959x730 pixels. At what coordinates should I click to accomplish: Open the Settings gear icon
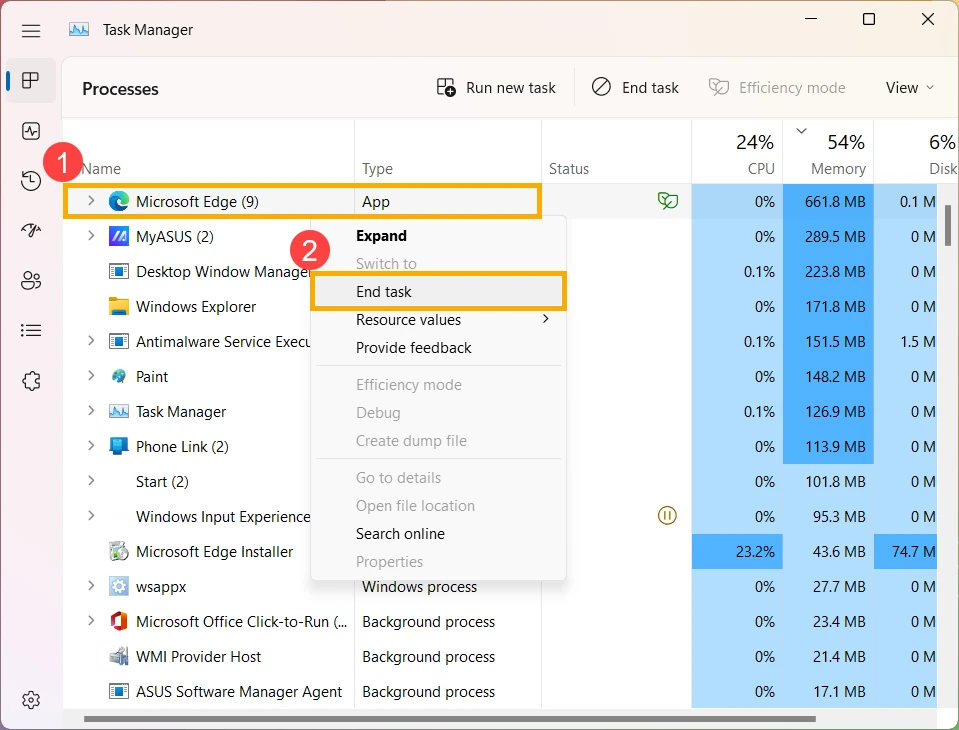(31, 699)
